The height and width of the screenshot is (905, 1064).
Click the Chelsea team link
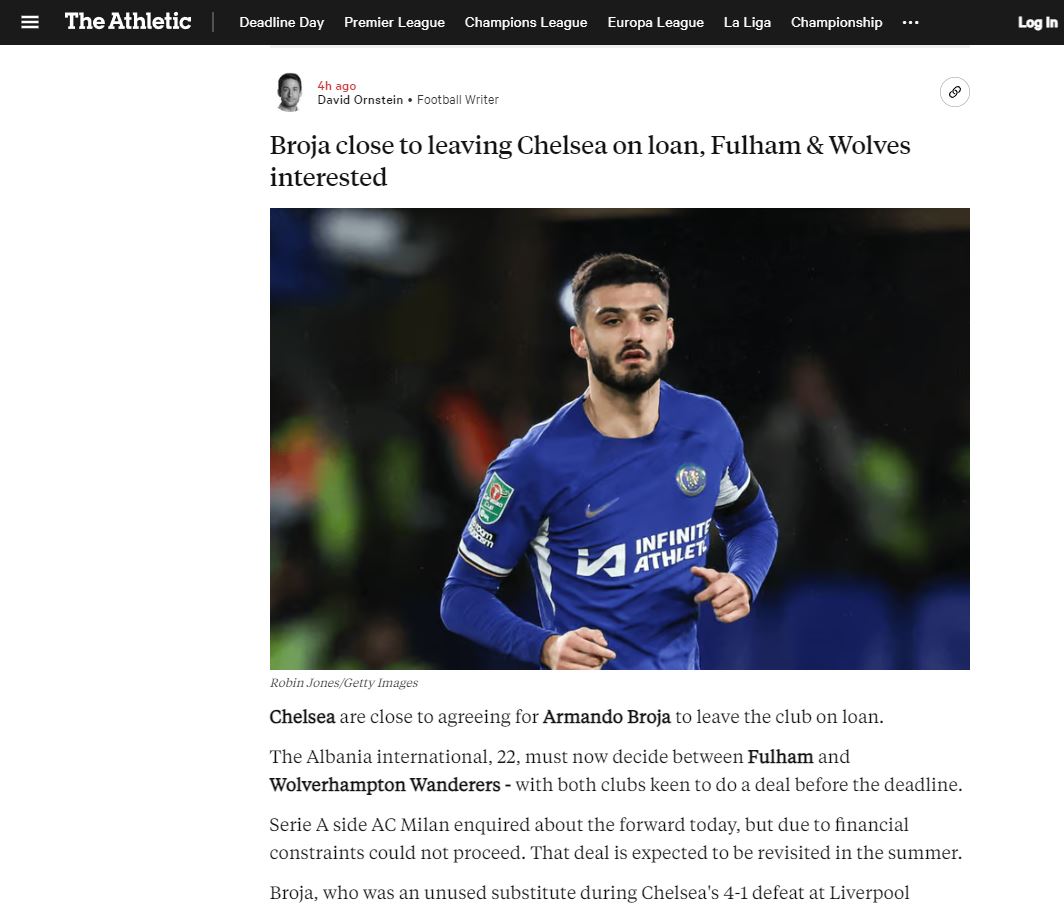click(x=302, y=716)
